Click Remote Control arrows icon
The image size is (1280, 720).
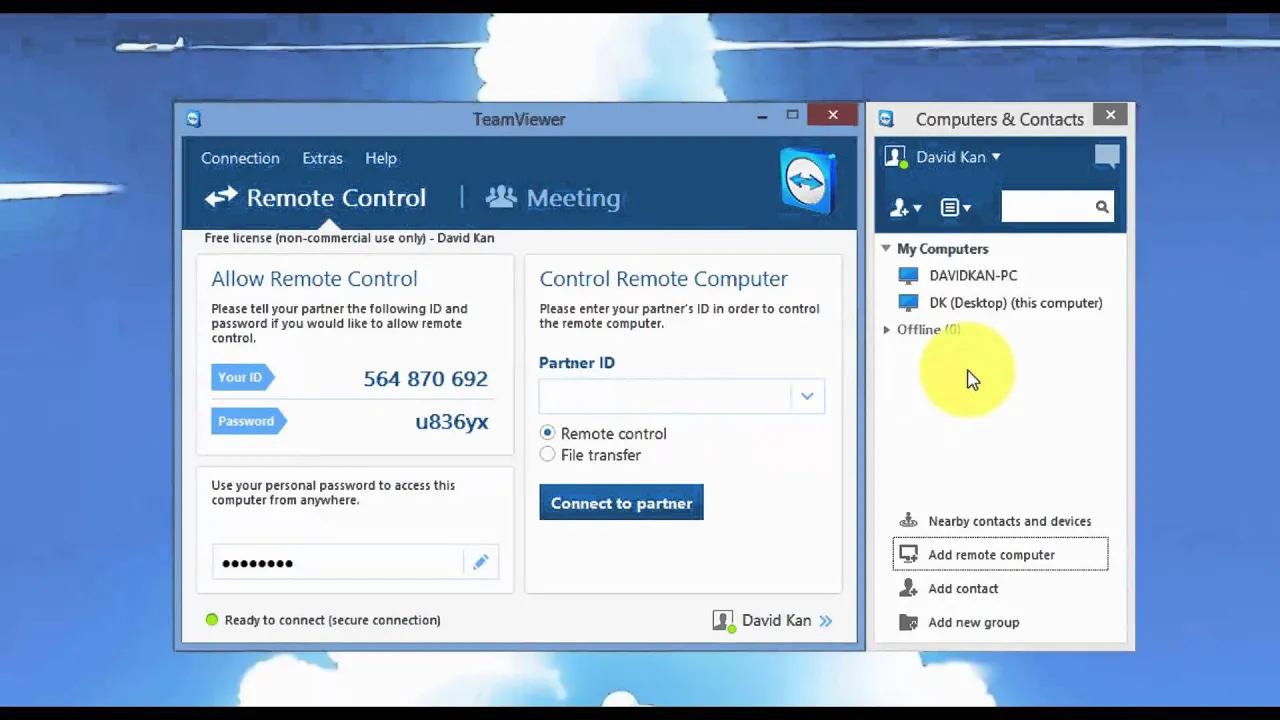(221, 197)
